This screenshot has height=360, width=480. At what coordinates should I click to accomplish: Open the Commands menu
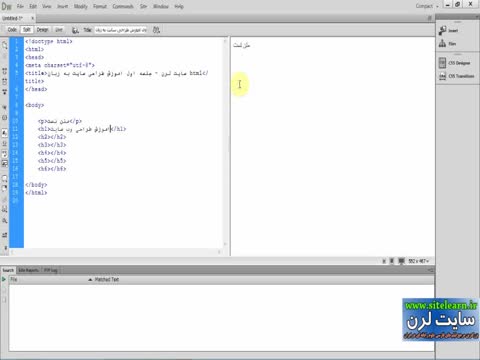[x=123, y=6]
